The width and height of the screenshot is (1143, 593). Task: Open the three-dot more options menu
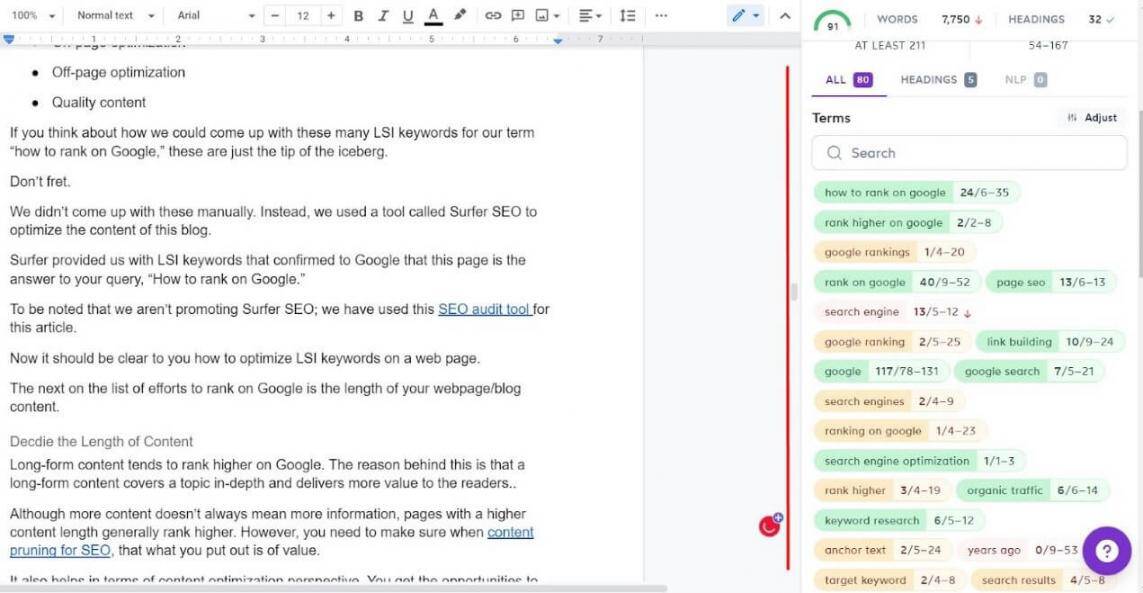(661, 16)
